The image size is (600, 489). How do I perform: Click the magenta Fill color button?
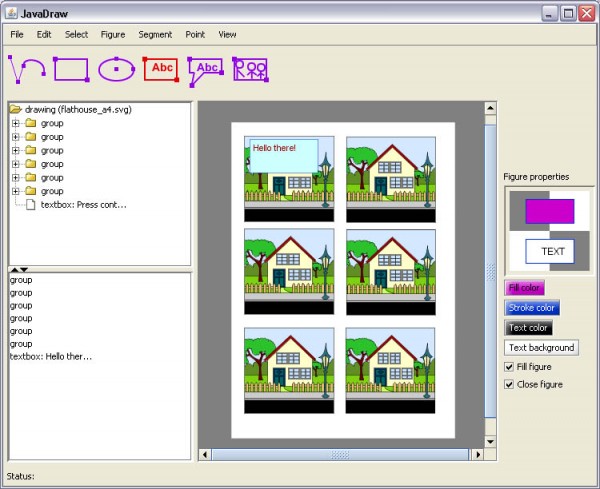525,288
